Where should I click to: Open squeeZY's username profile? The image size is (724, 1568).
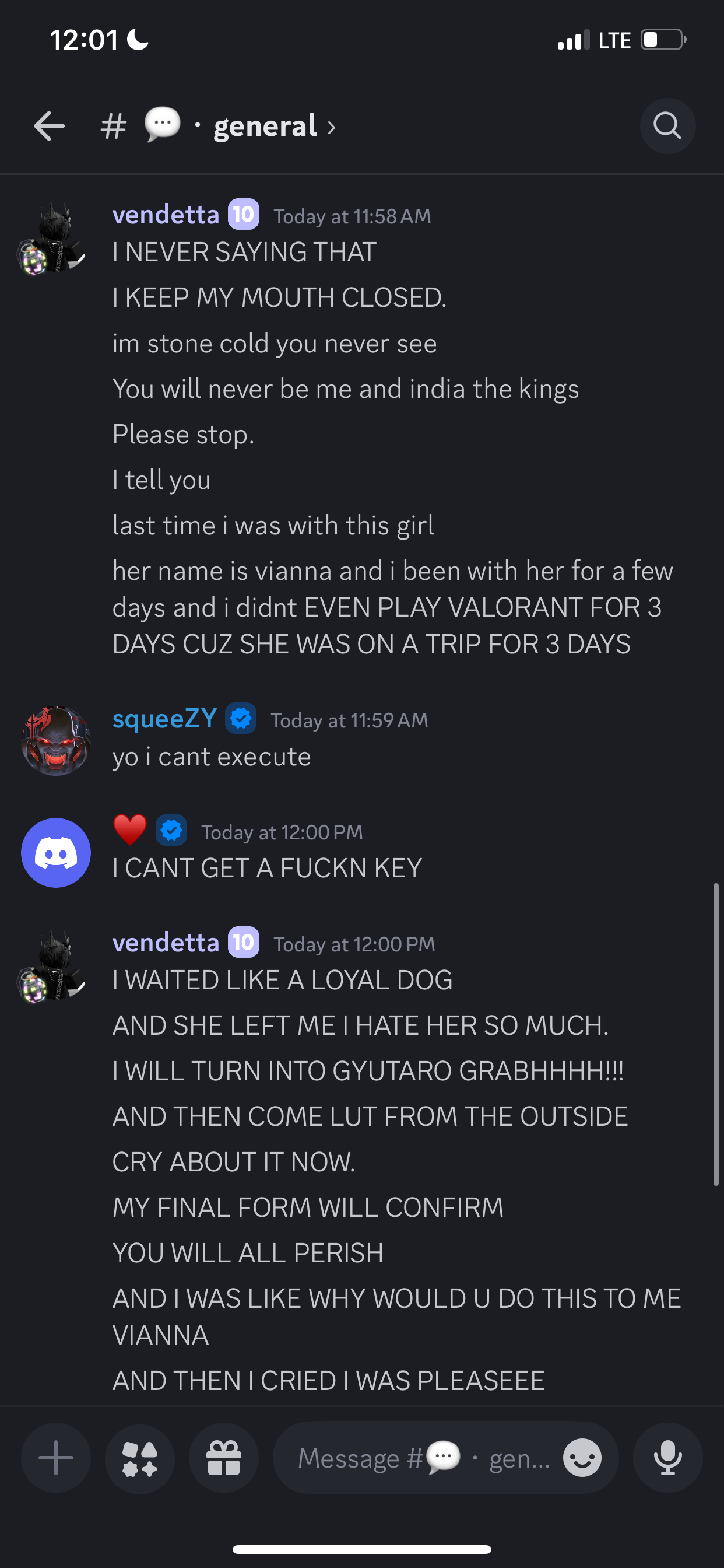(164, 719)
